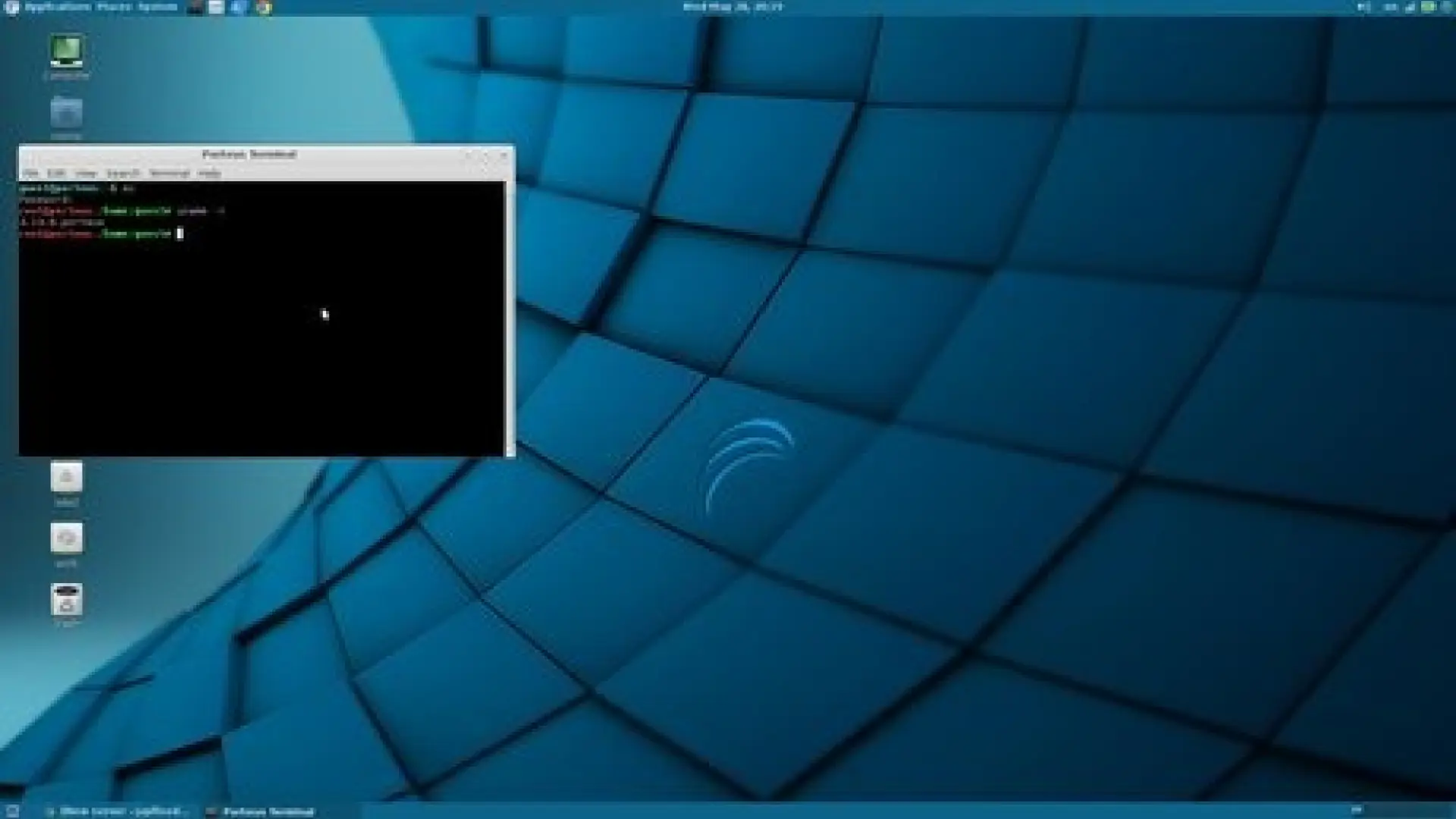The image size is (1456, 819).
Task: Open the file manager panel launcher
Action: pyautogui.click(x=217, y=8)
